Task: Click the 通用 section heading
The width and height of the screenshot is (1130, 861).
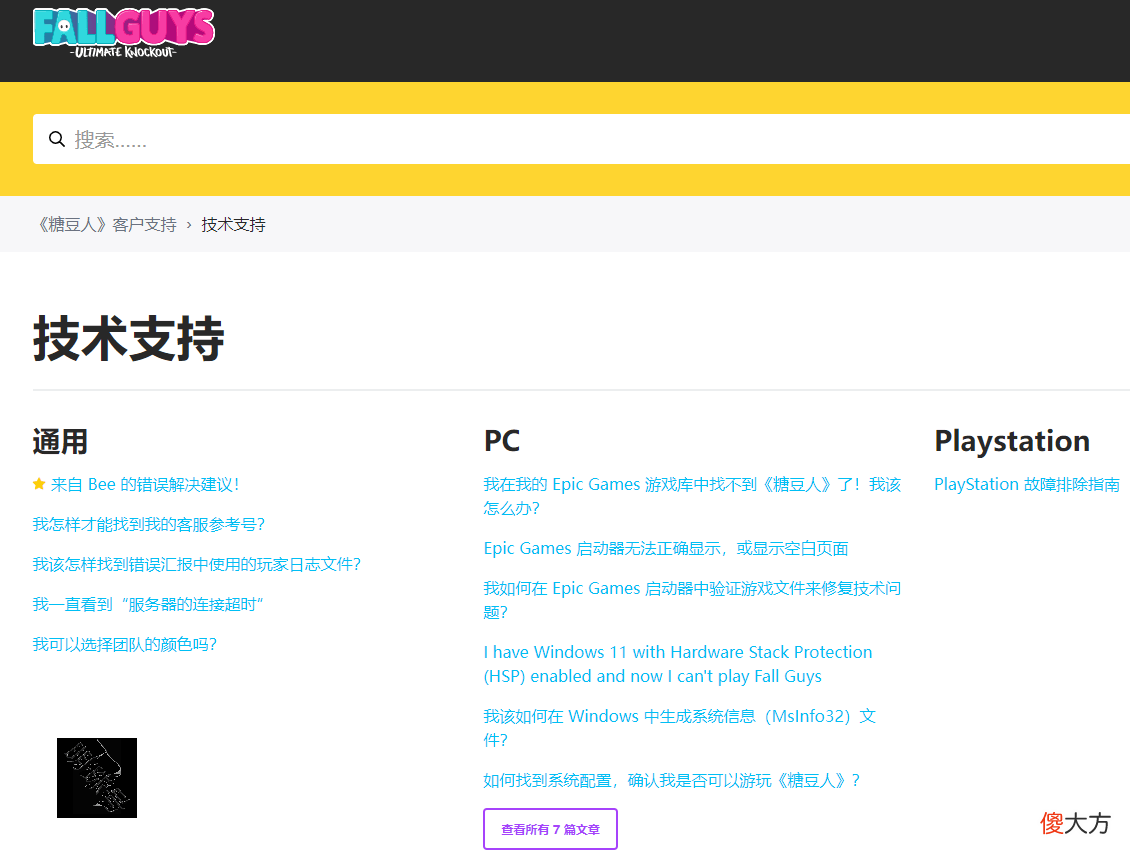Action: coord(60,442)
